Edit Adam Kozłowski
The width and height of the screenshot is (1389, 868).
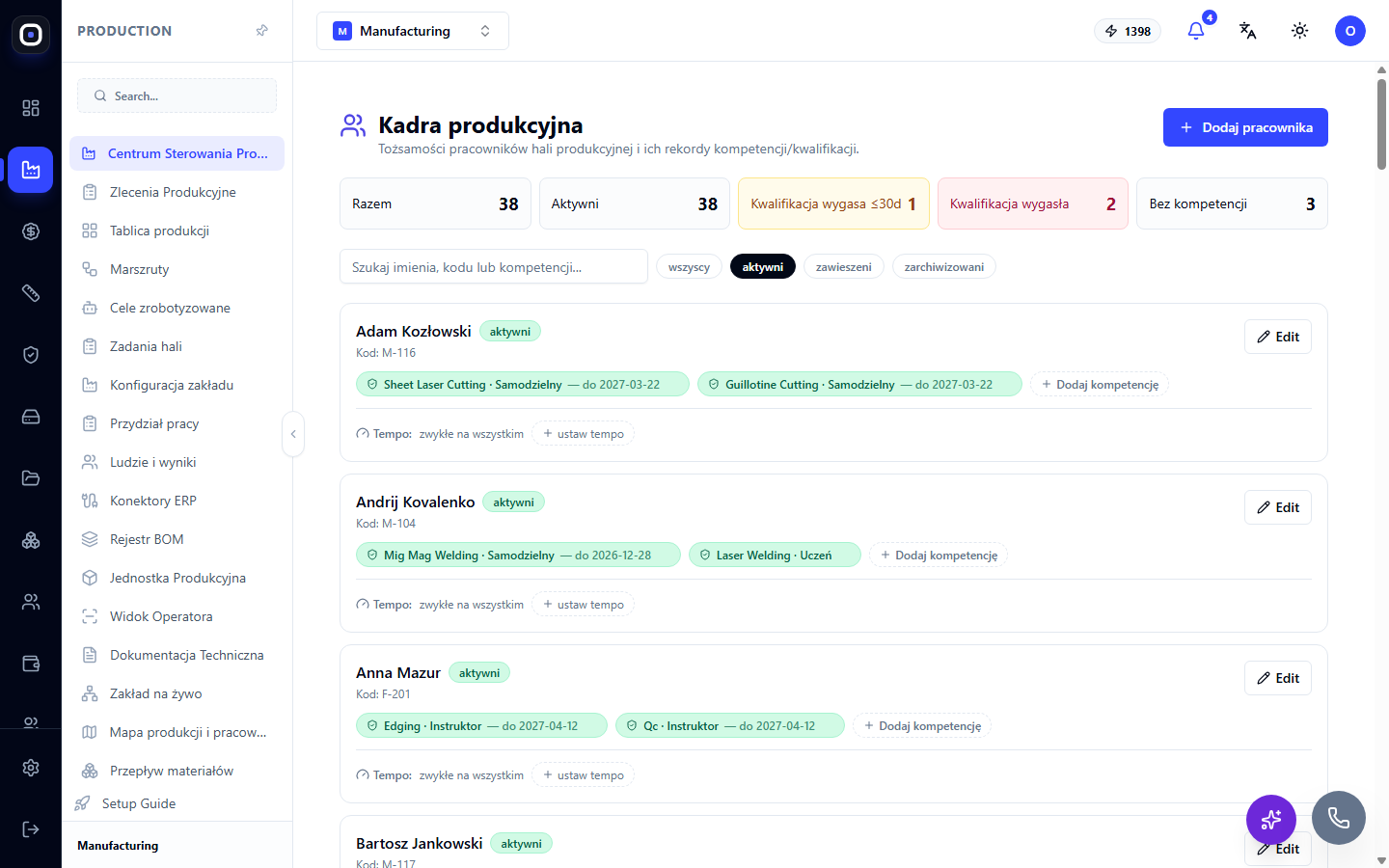point(1278,337)
